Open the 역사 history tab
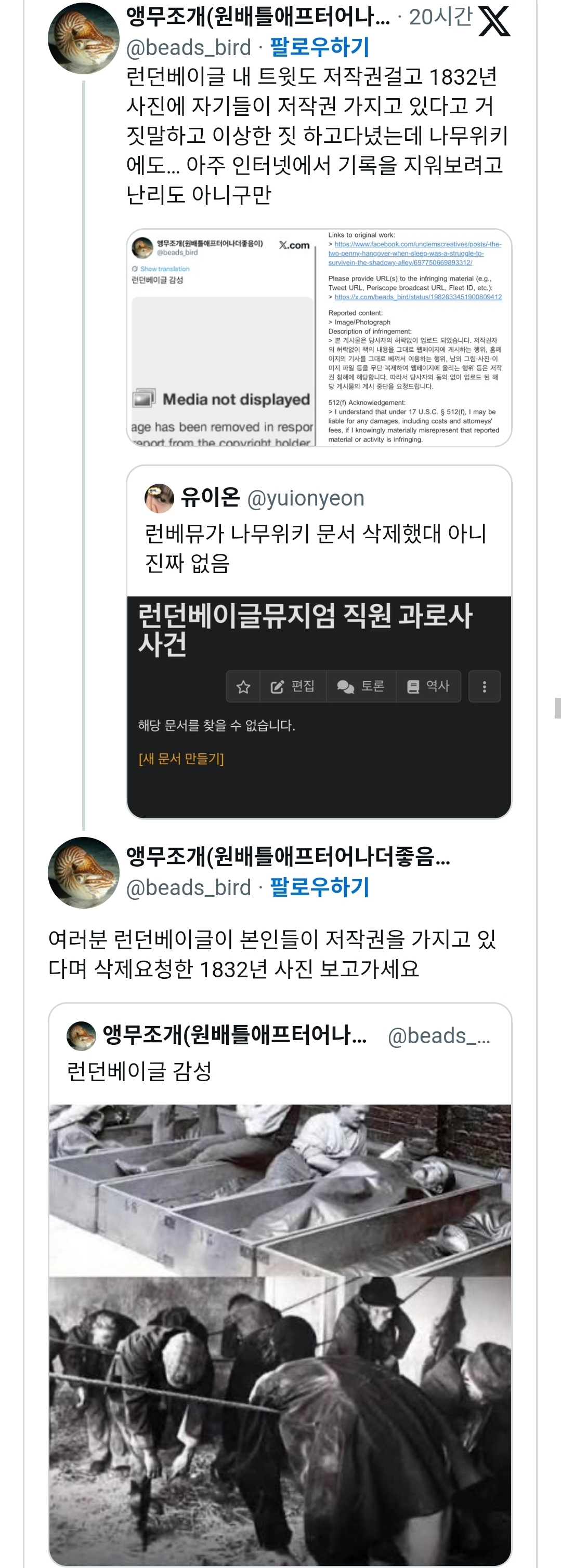 pos(428,687)
